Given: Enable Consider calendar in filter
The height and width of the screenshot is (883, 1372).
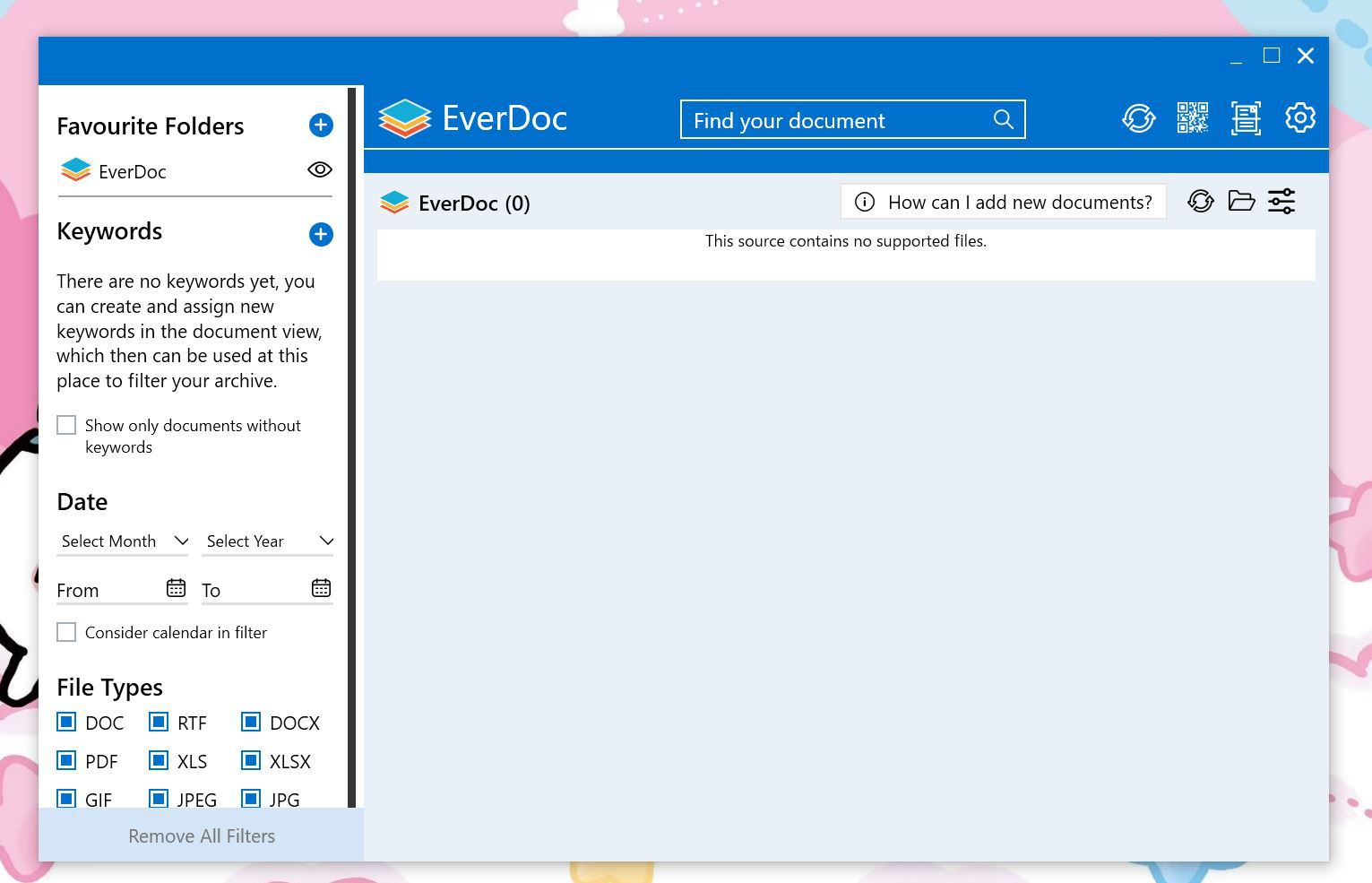Looking at the screenshot, I should pos(66,632).
